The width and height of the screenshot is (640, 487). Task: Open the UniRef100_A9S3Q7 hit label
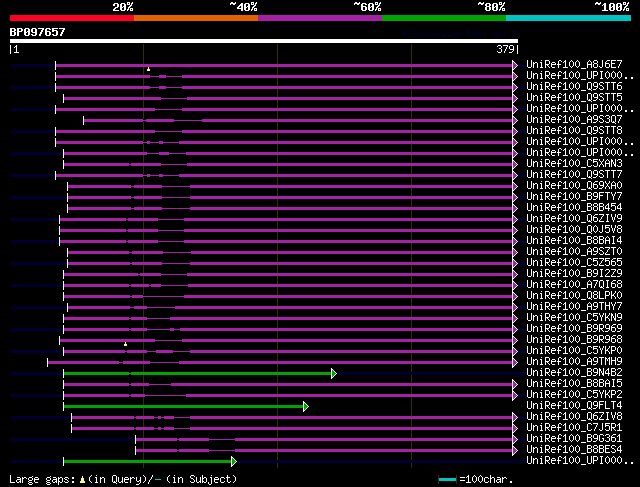pos(574,120)
